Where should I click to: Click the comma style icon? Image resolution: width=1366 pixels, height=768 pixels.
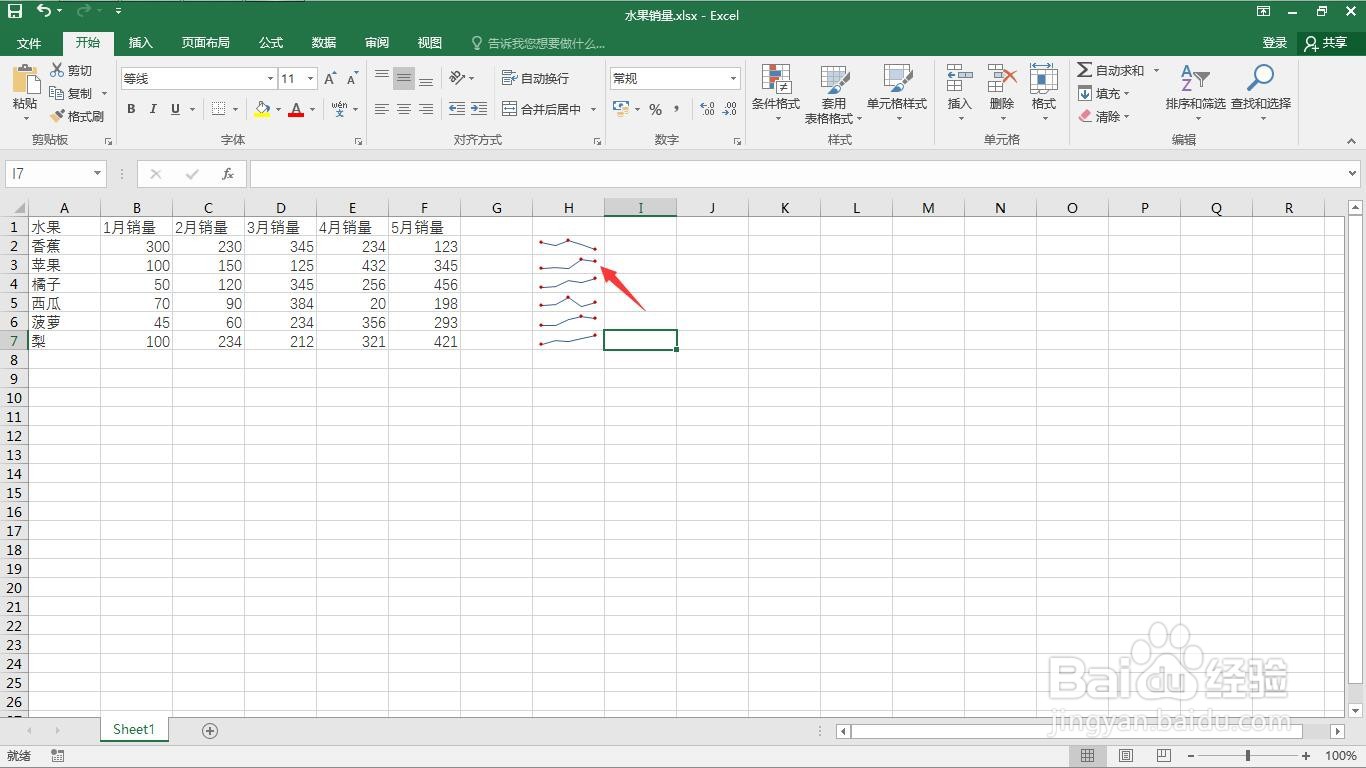677,109
